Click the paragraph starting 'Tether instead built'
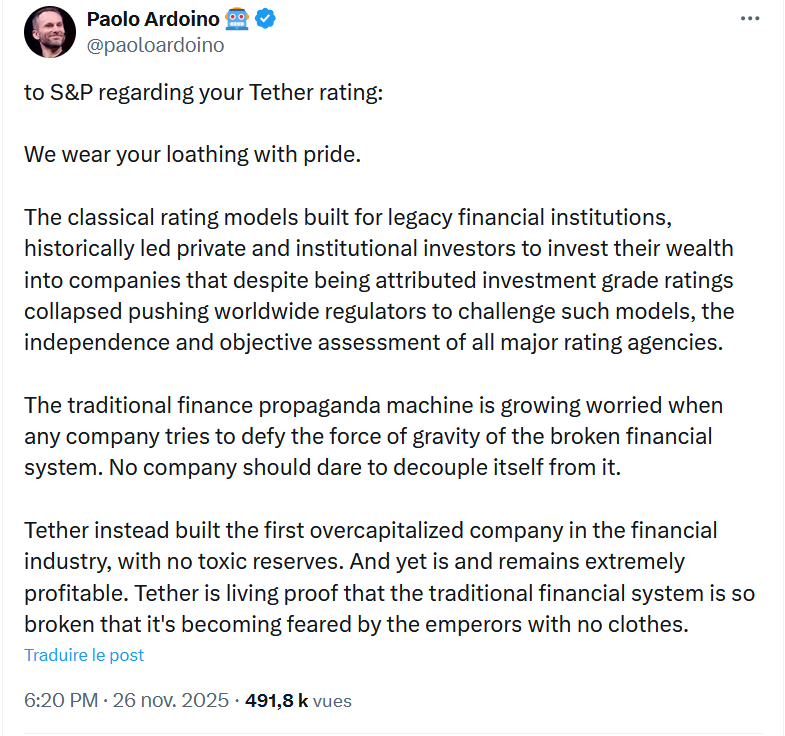The image size is (785, 736). pos(389,577)
